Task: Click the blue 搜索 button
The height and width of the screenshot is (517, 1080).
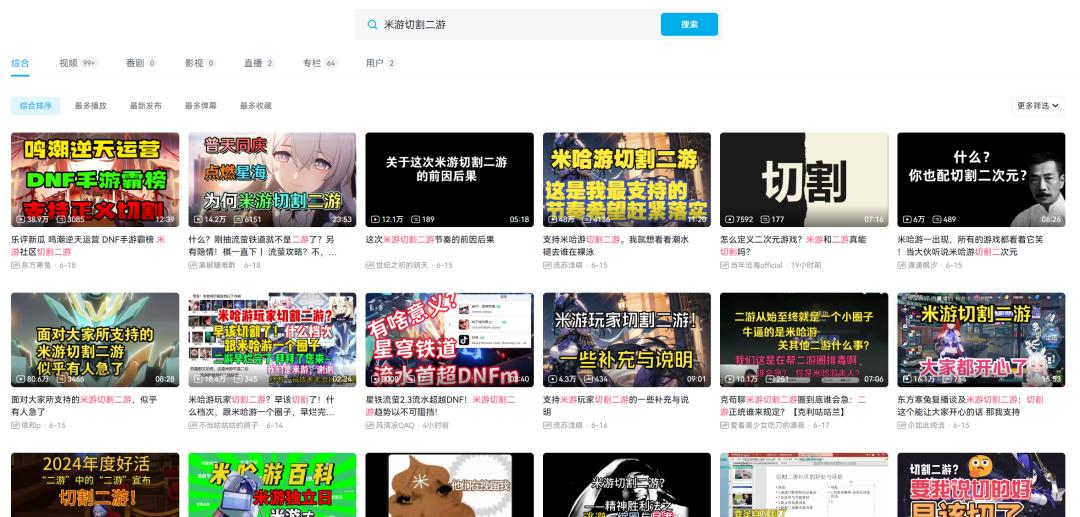Action: (689, 24)
